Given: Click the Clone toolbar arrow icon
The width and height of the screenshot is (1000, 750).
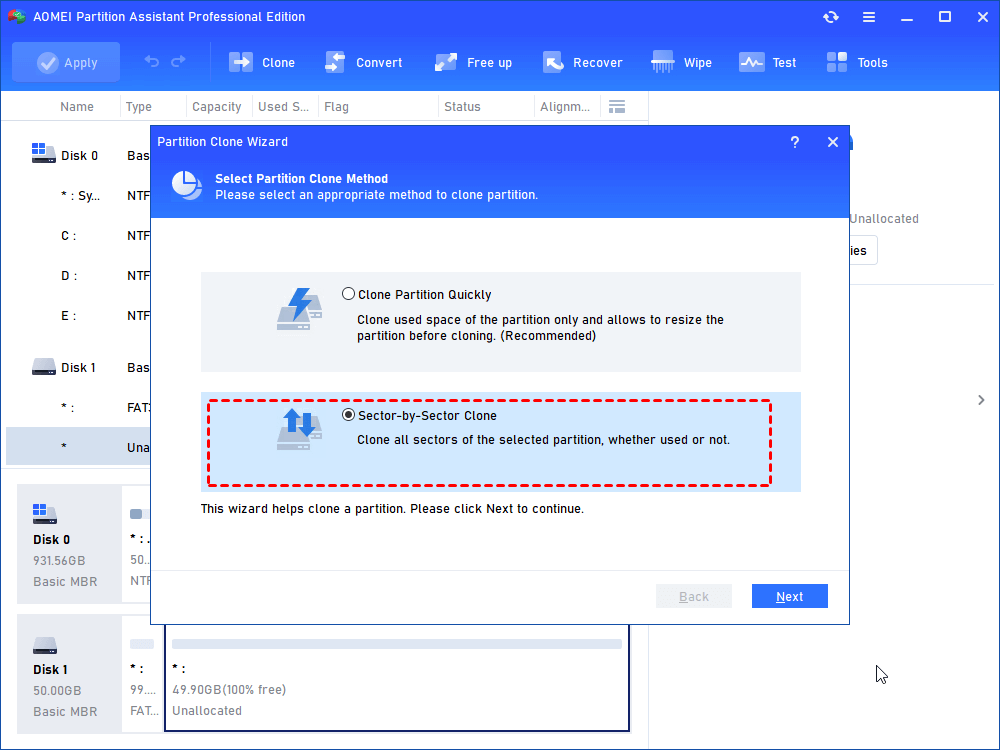Looking at the screenshot, I should (x=240, y=62).
